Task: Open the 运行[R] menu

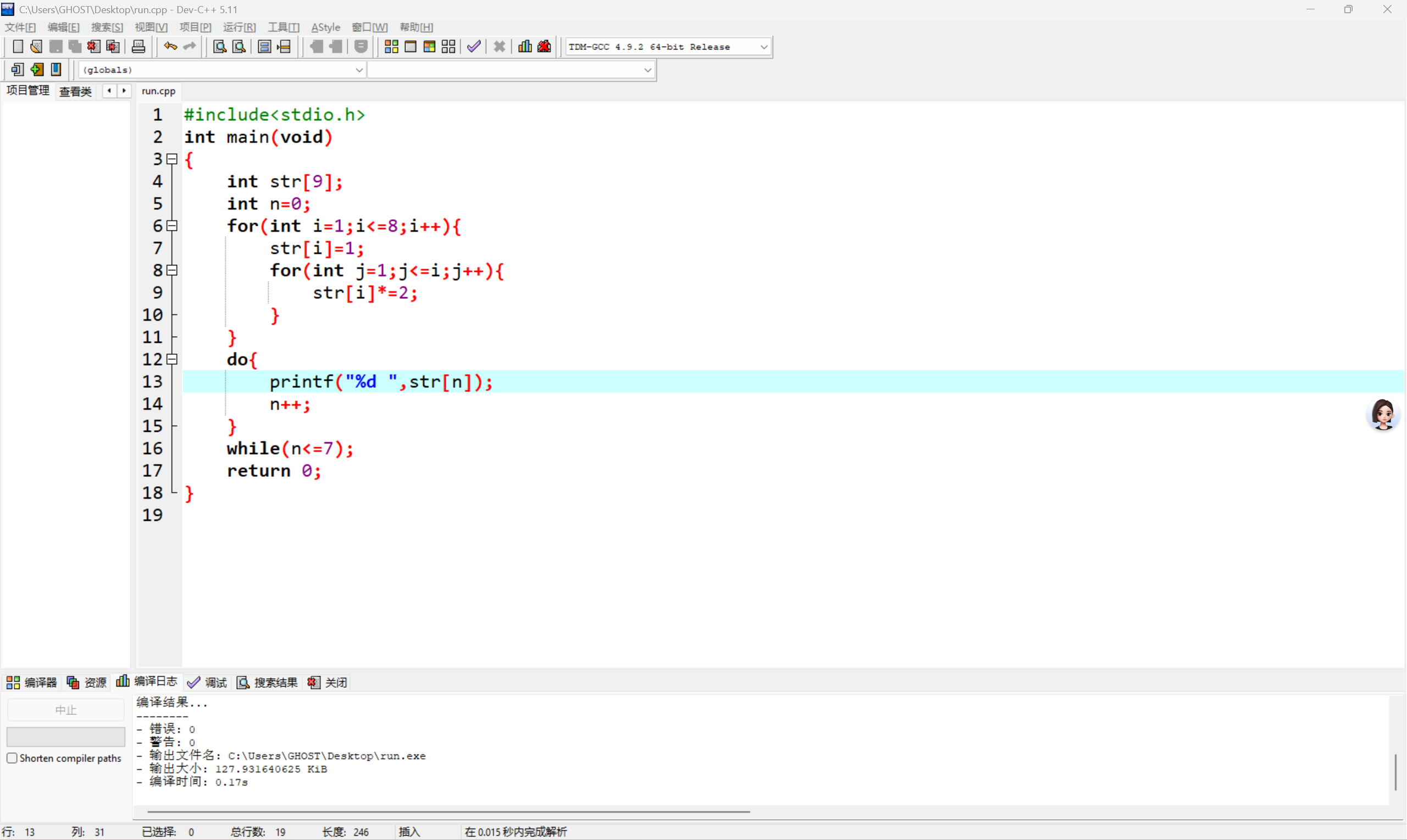Action: pyautogui.click(x=239, y=27)
